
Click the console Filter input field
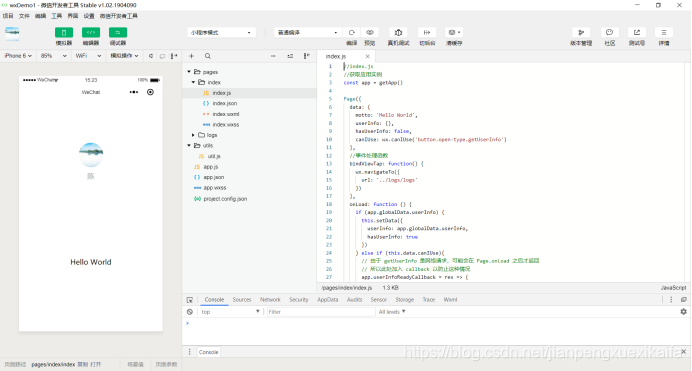click(321, 312)
